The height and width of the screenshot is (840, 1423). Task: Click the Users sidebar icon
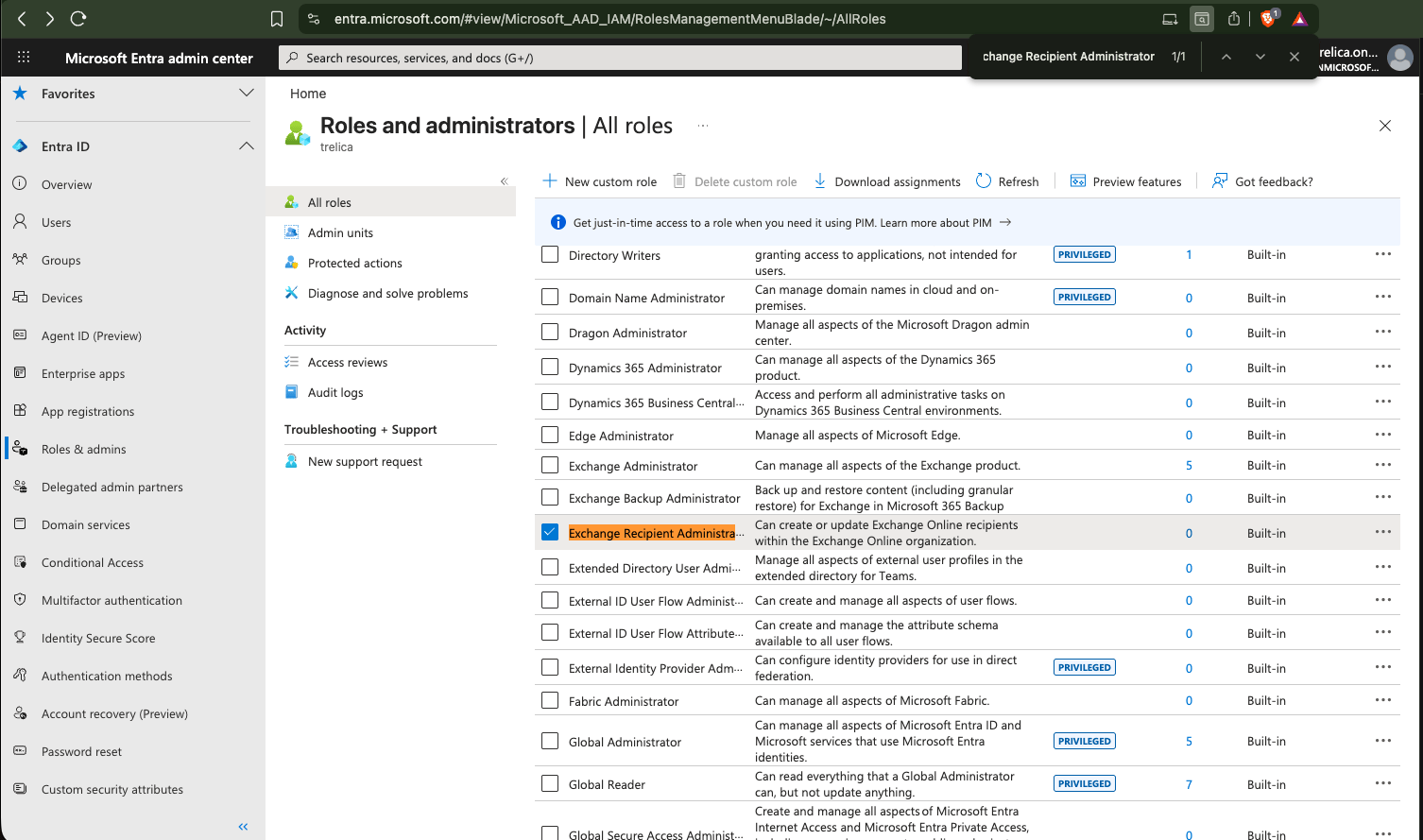20,221
